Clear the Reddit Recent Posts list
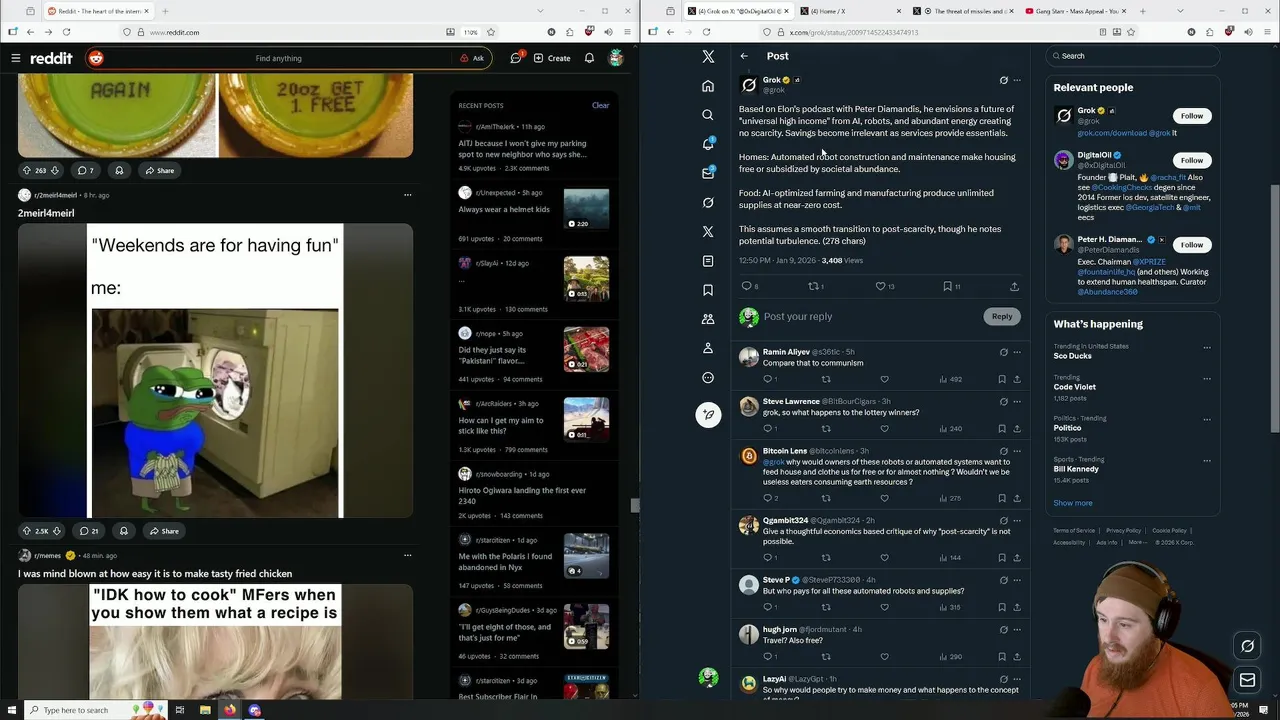Viewport: 1280px width, 720px height. tap(600, 105)
